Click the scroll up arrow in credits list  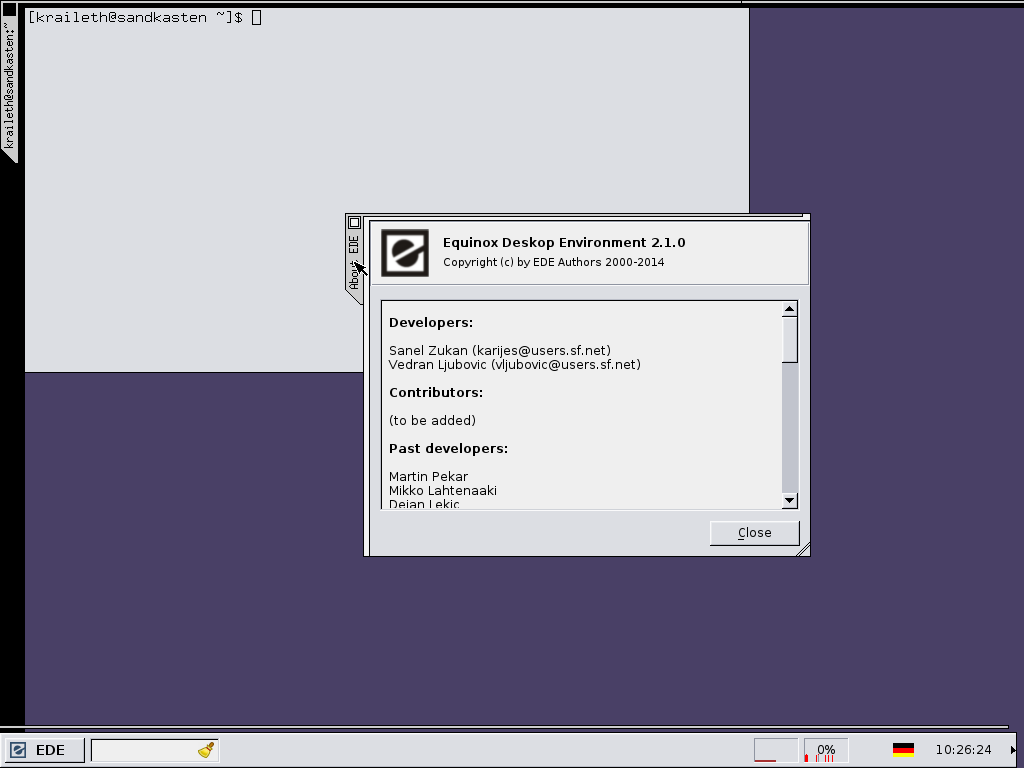790,309
